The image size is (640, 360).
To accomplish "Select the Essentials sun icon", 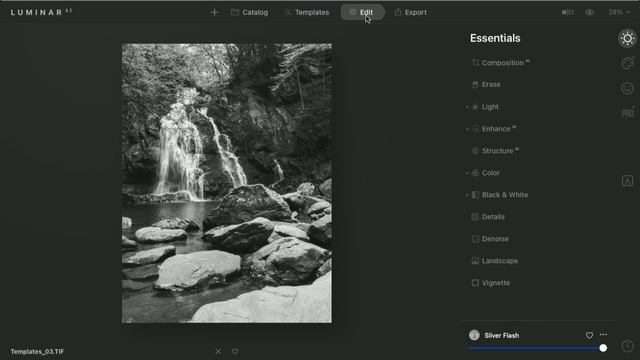I will tap(627, 39).
